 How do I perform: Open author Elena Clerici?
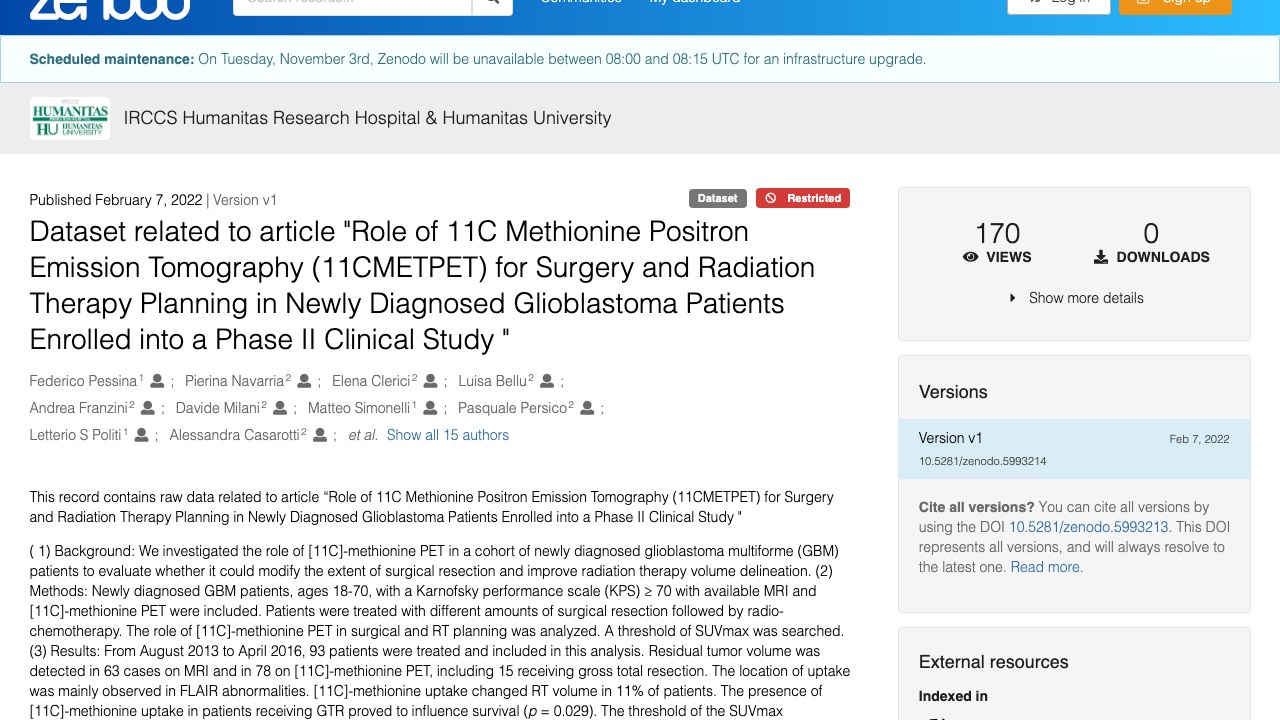coord(371,381)
